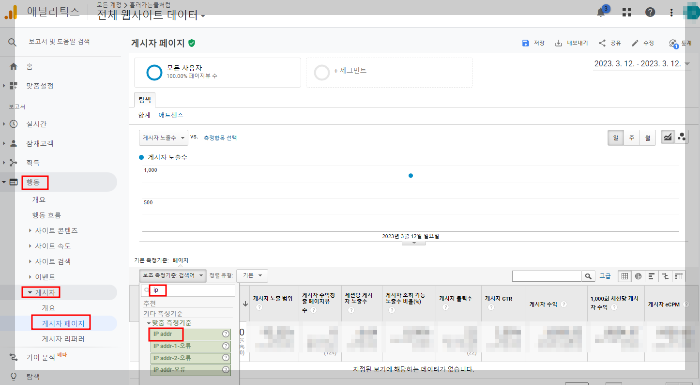
Task: Collapse the 행동 behavior section
Action: pyautogui.click(x=33, y=182)
